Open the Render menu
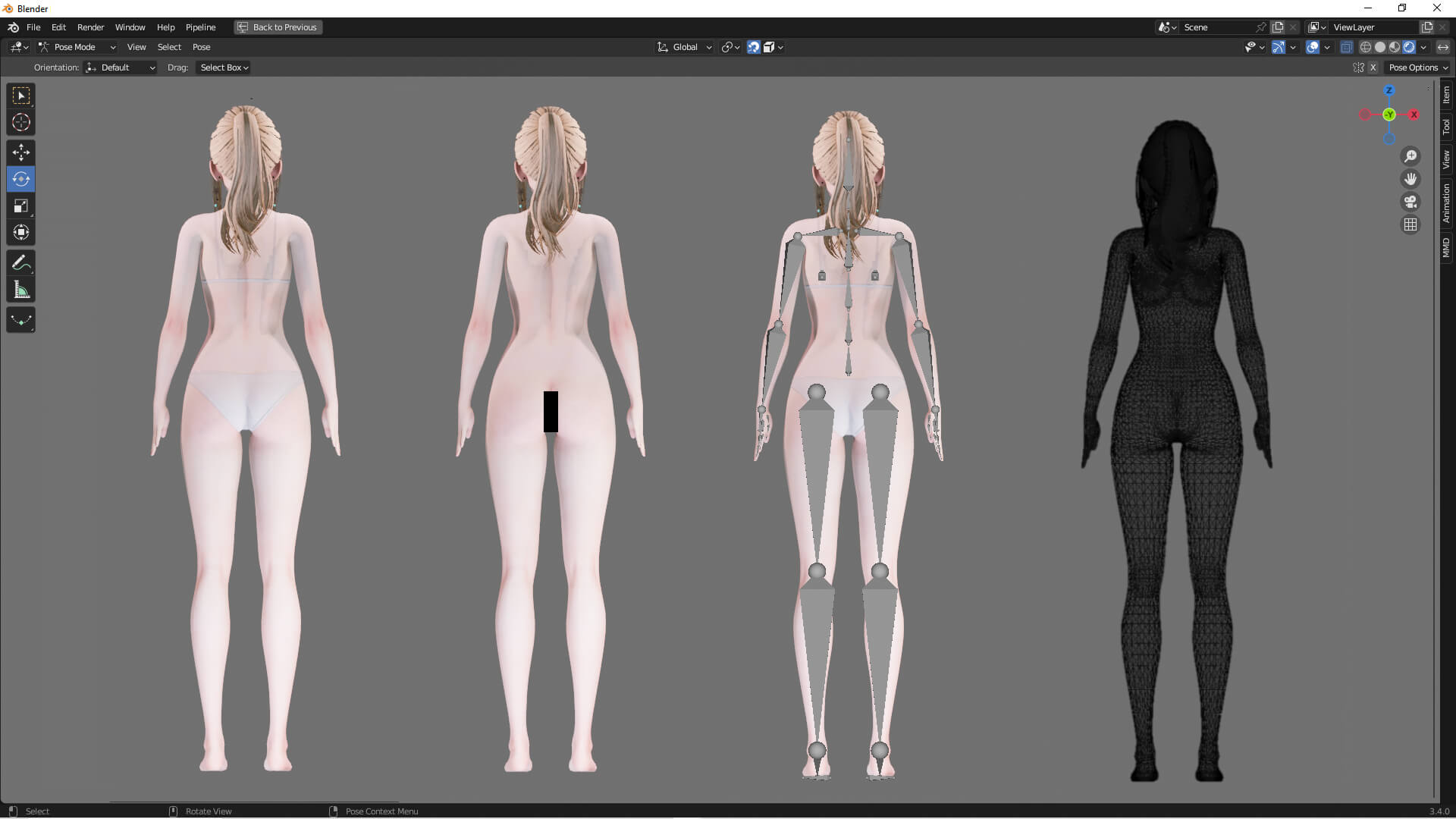 90,27
